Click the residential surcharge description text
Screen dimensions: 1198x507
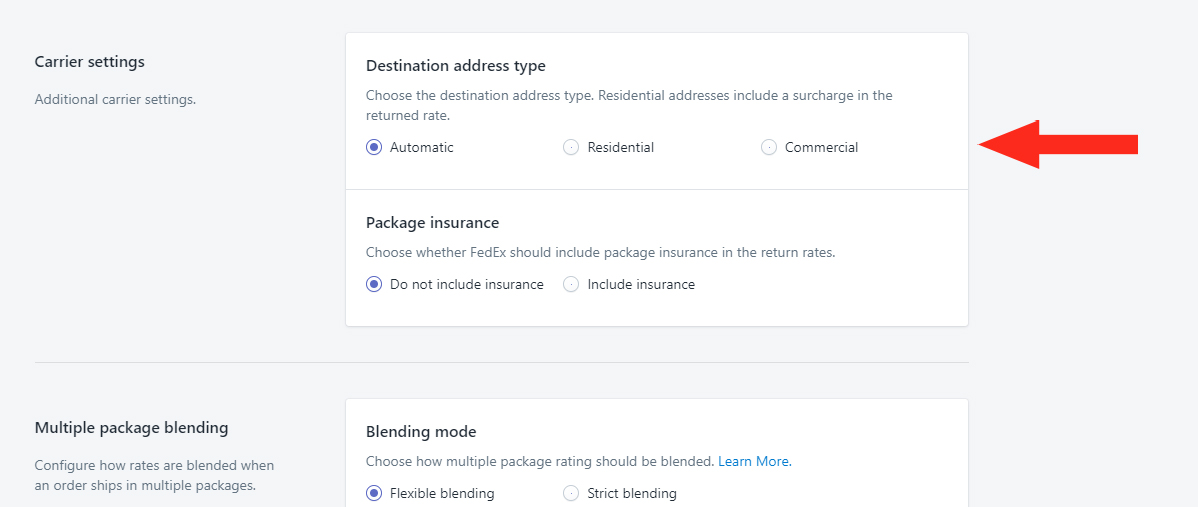pos(630,106)
